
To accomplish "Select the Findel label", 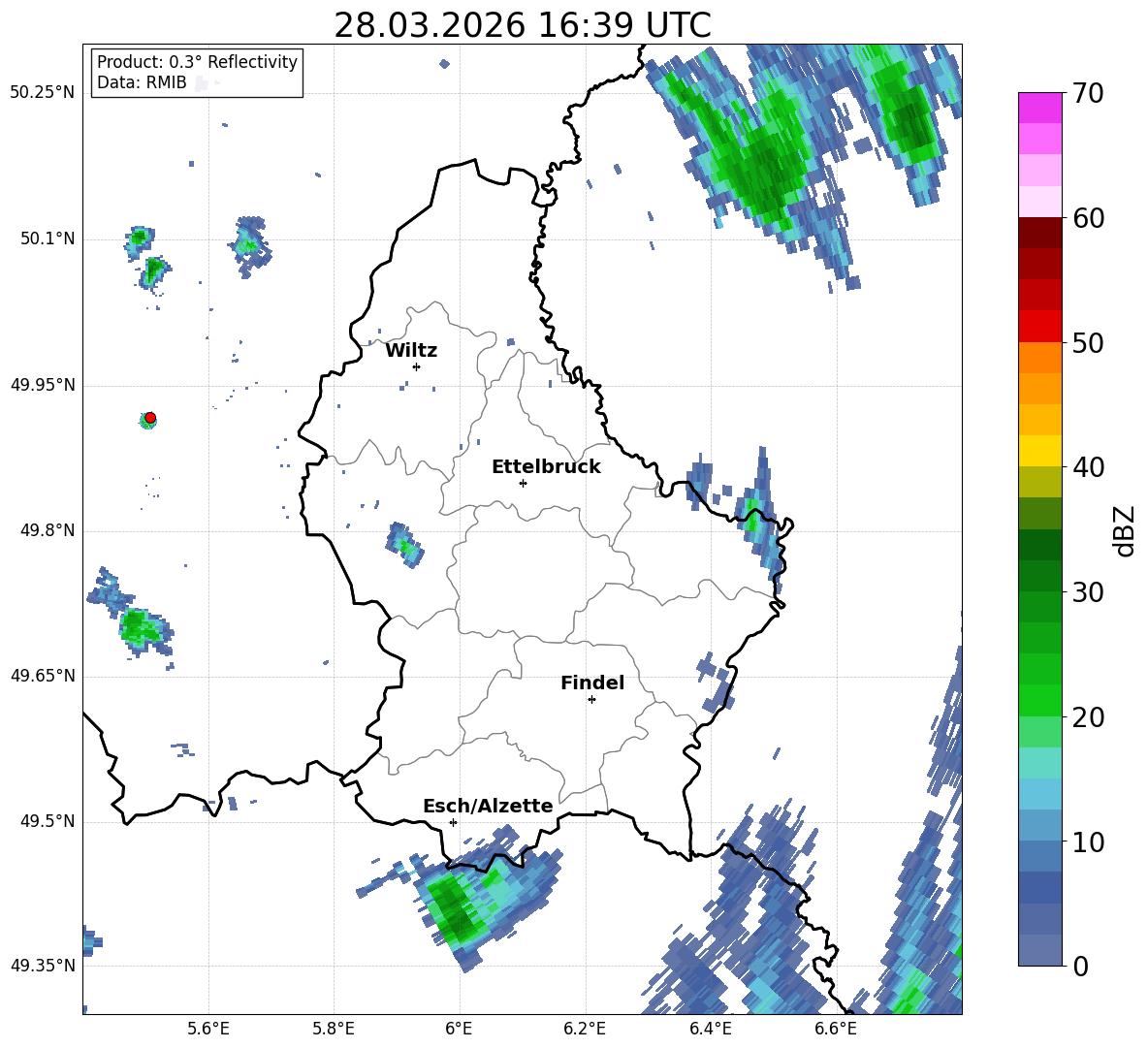I will point(592,683).
